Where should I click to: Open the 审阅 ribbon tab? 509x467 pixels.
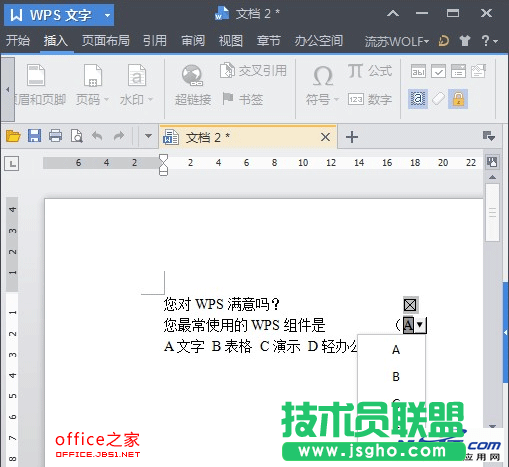point(193,41)
